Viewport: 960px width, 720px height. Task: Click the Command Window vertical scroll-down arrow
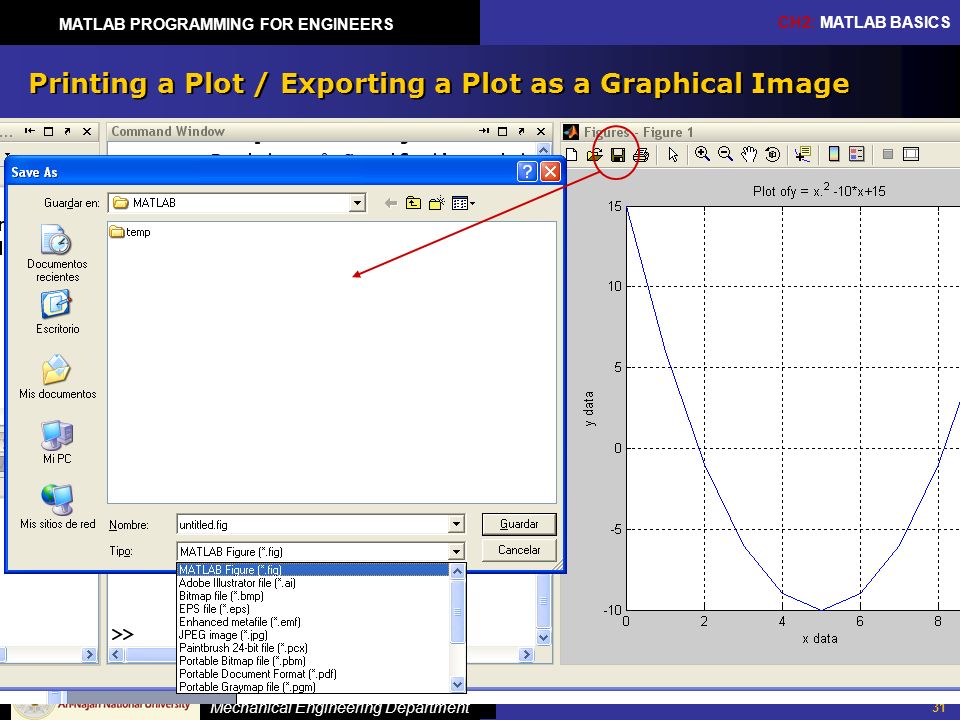(543, 637)
